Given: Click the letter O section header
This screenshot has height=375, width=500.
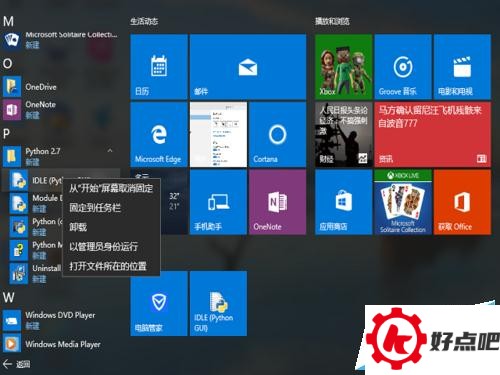Looking at the screenshot, I should tap(8, 63).
